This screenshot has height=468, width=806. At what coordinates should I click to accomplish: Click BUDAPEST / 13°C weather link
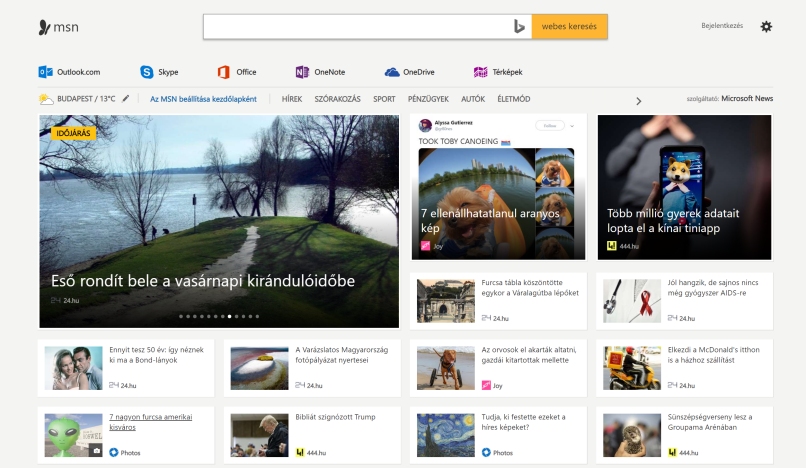(x=86, y=99)
